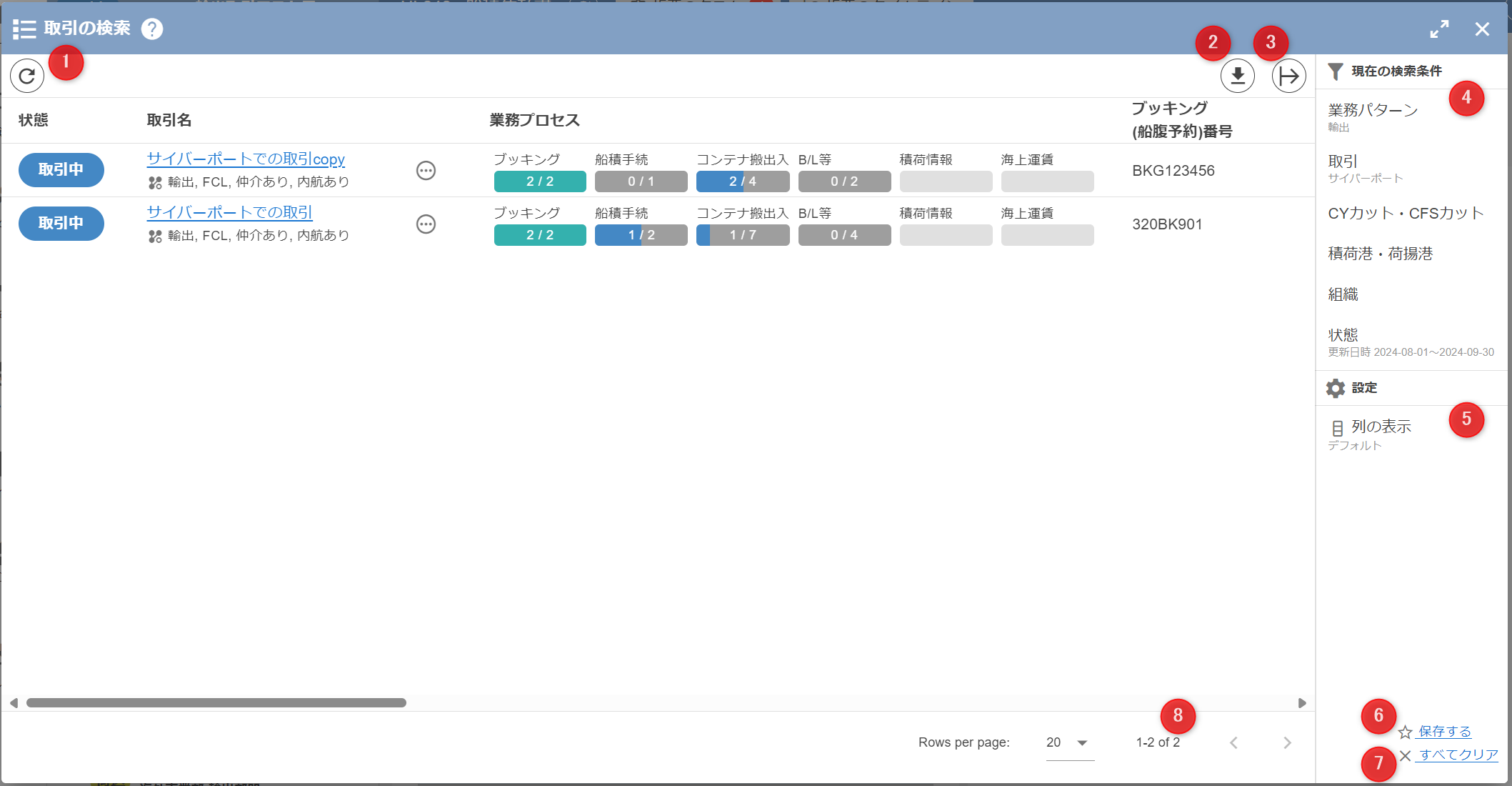Open more options for サイバーポートでの取引copy

click(x=426, y=170)
